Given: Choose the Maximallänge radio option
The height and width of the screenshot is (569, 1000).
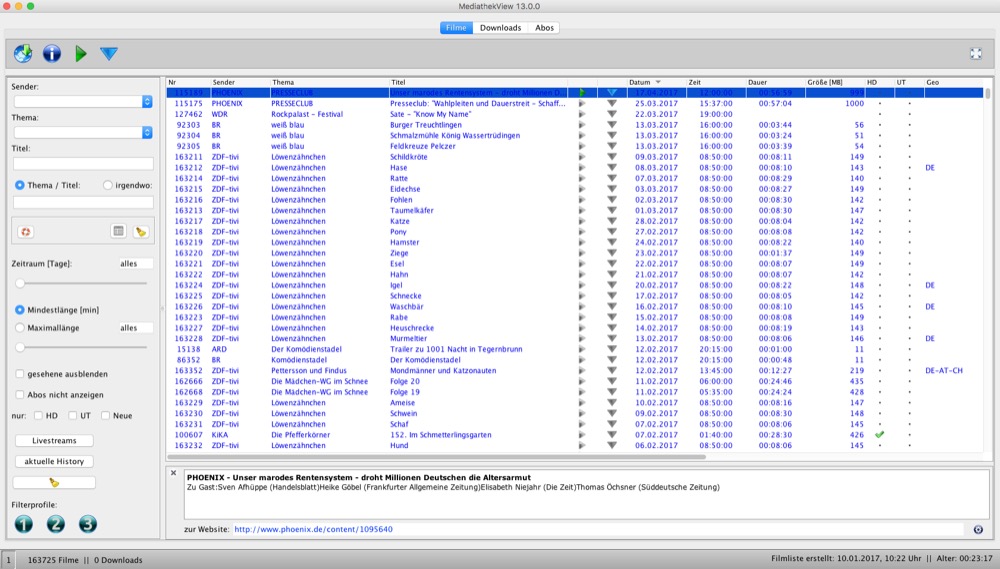Looking at the screenshot, I should coord(20,328).
